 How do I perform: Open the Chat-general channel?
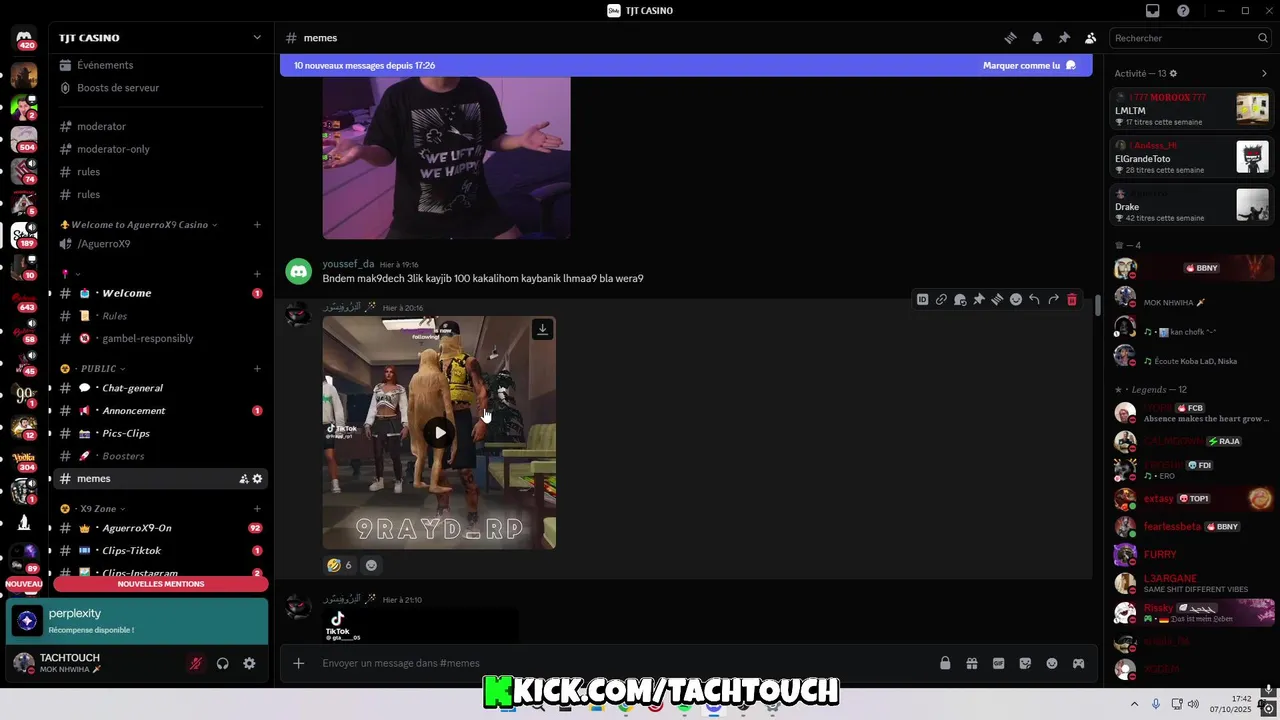(x=160, y=388)
